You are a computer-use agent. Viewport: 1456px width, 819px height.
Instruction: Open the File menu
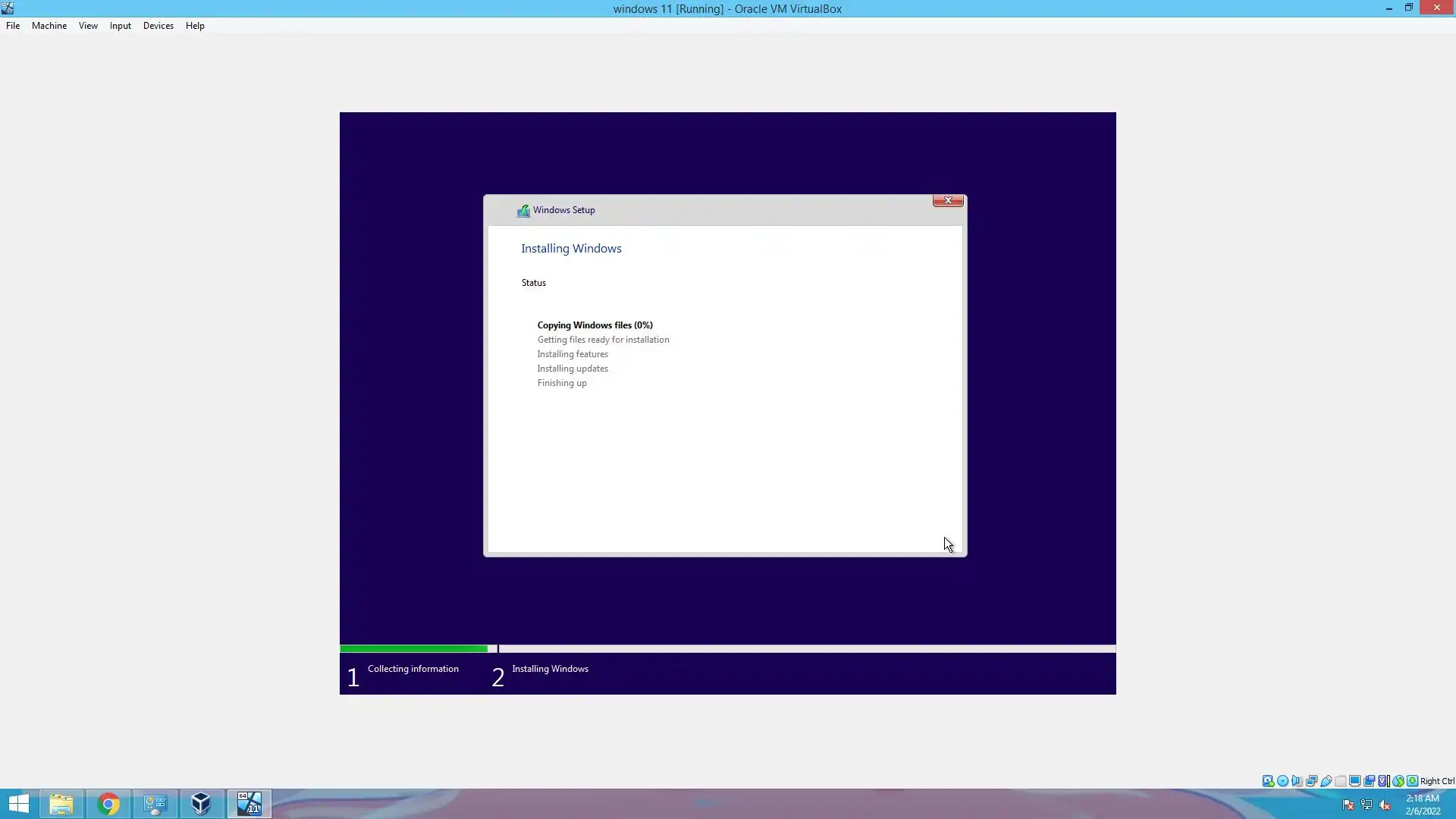coord(13,26)
